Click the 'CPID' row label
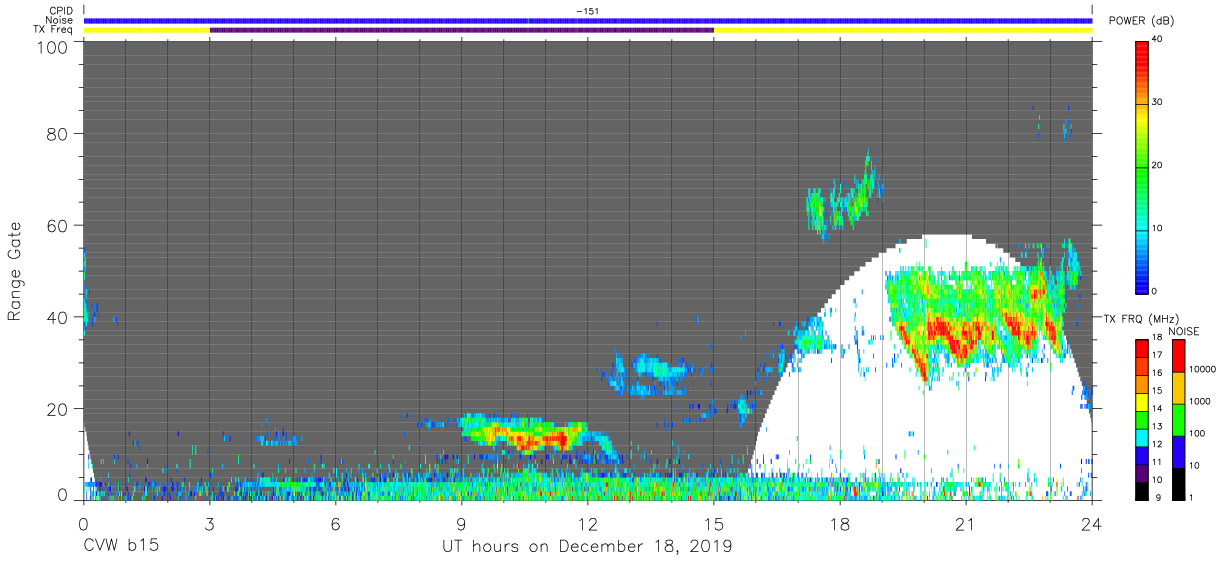Viewport: 1228px width, 567px height. (x=62, y=11)
